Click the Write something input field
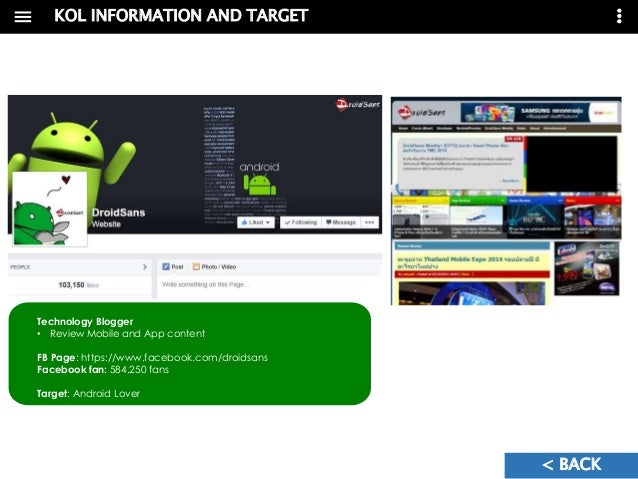The height and width of the screenshot is (479, 638). coord(269,284)
